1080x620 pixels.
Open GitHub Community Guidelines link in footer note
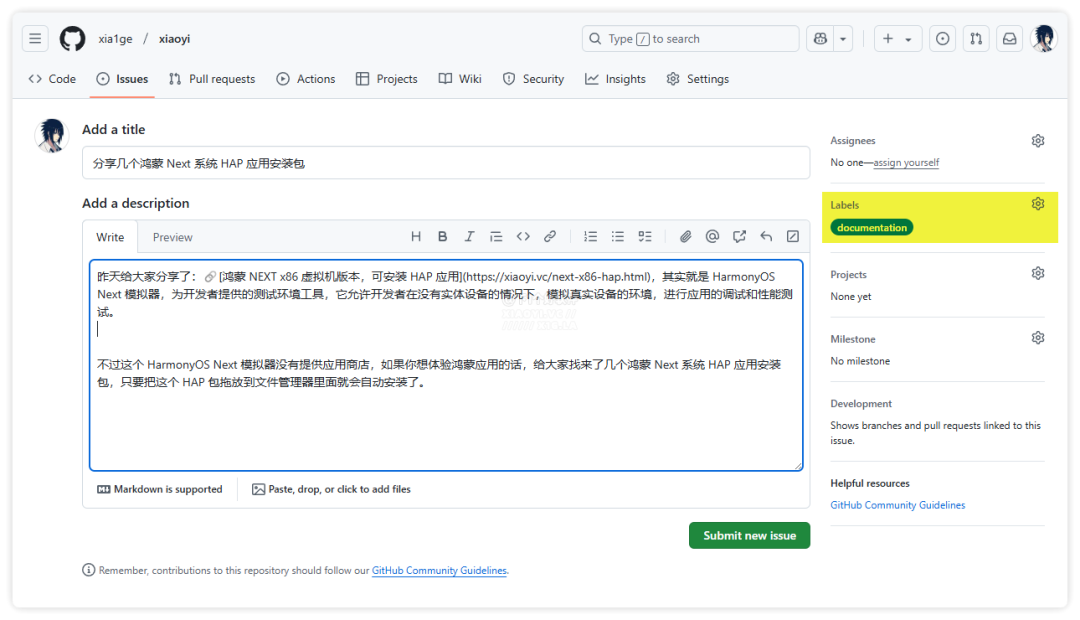[x=439, y=570]
